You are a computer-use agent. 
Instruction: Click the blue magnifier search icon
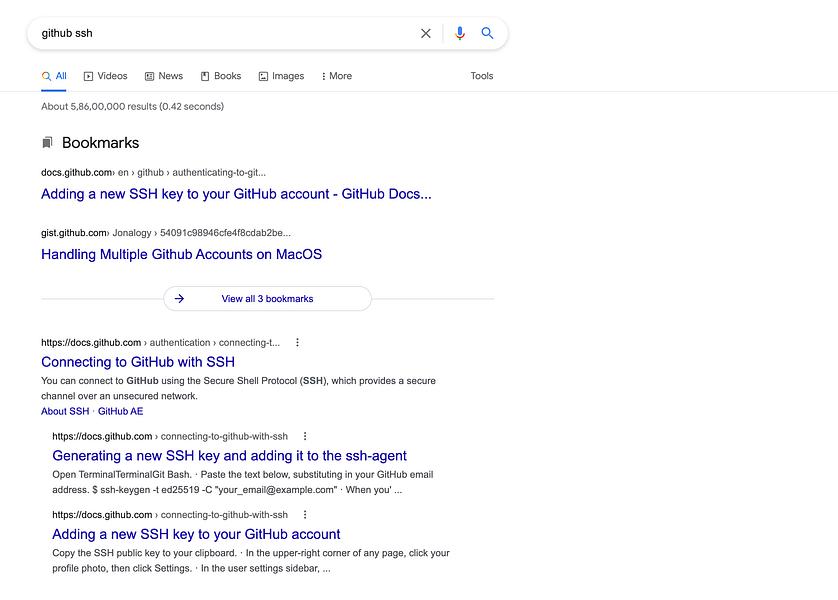pos(487,33)
